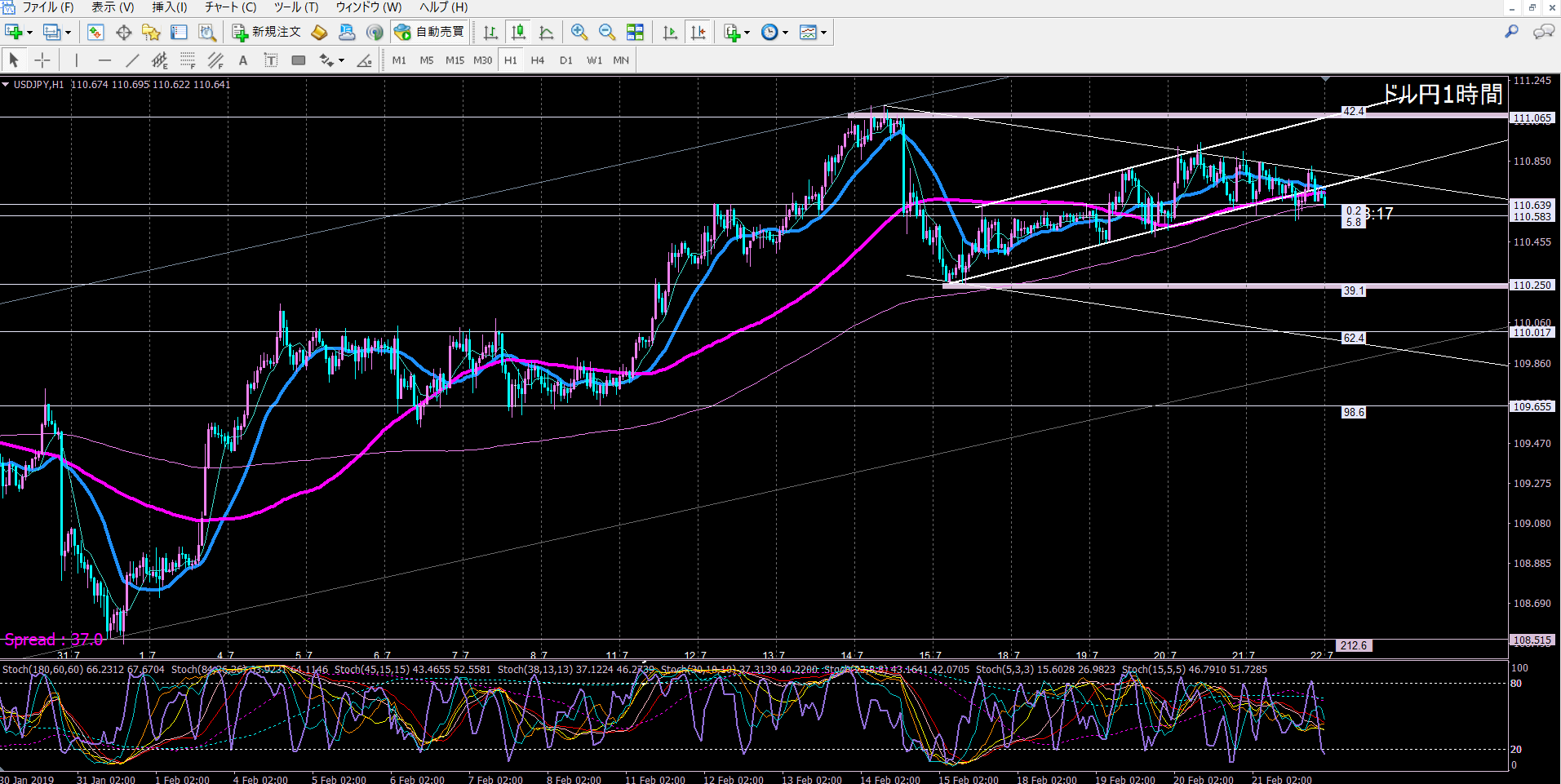Switch chart to line chart mode
Image resolution: width=1561 pixels, height=784 pixels.
546,32
